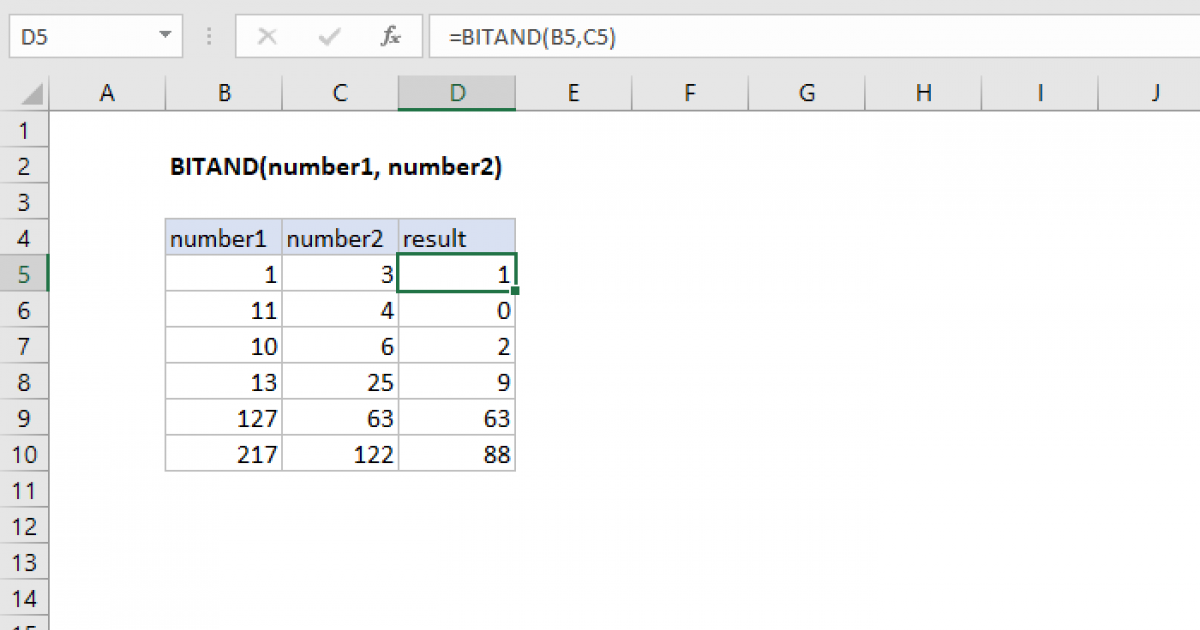Click the Cancel (X) formula bar icon

267,37
